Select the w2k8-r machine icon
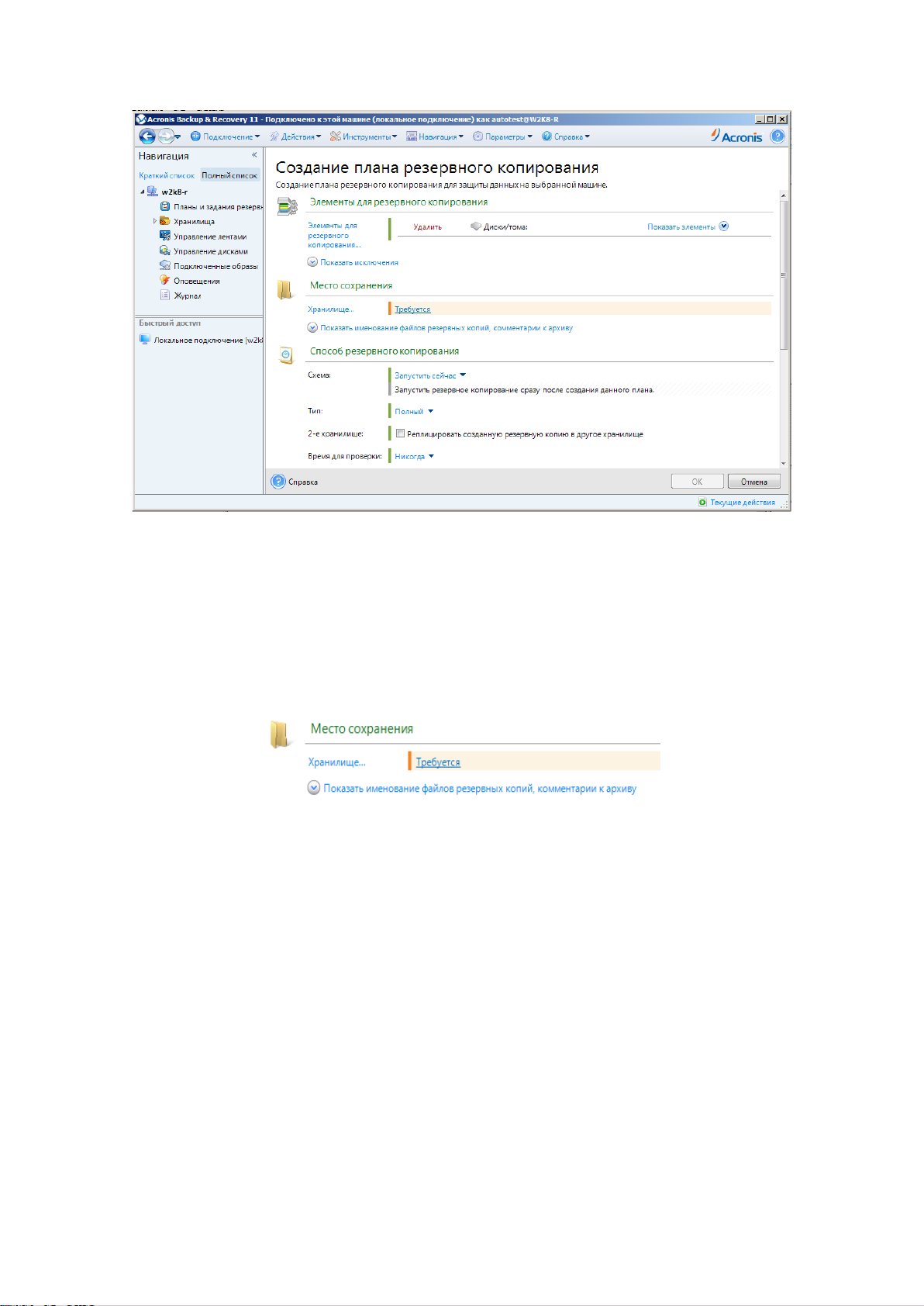Image resolution: width=924 pixels, height=1306 pixels. point(153,192)
